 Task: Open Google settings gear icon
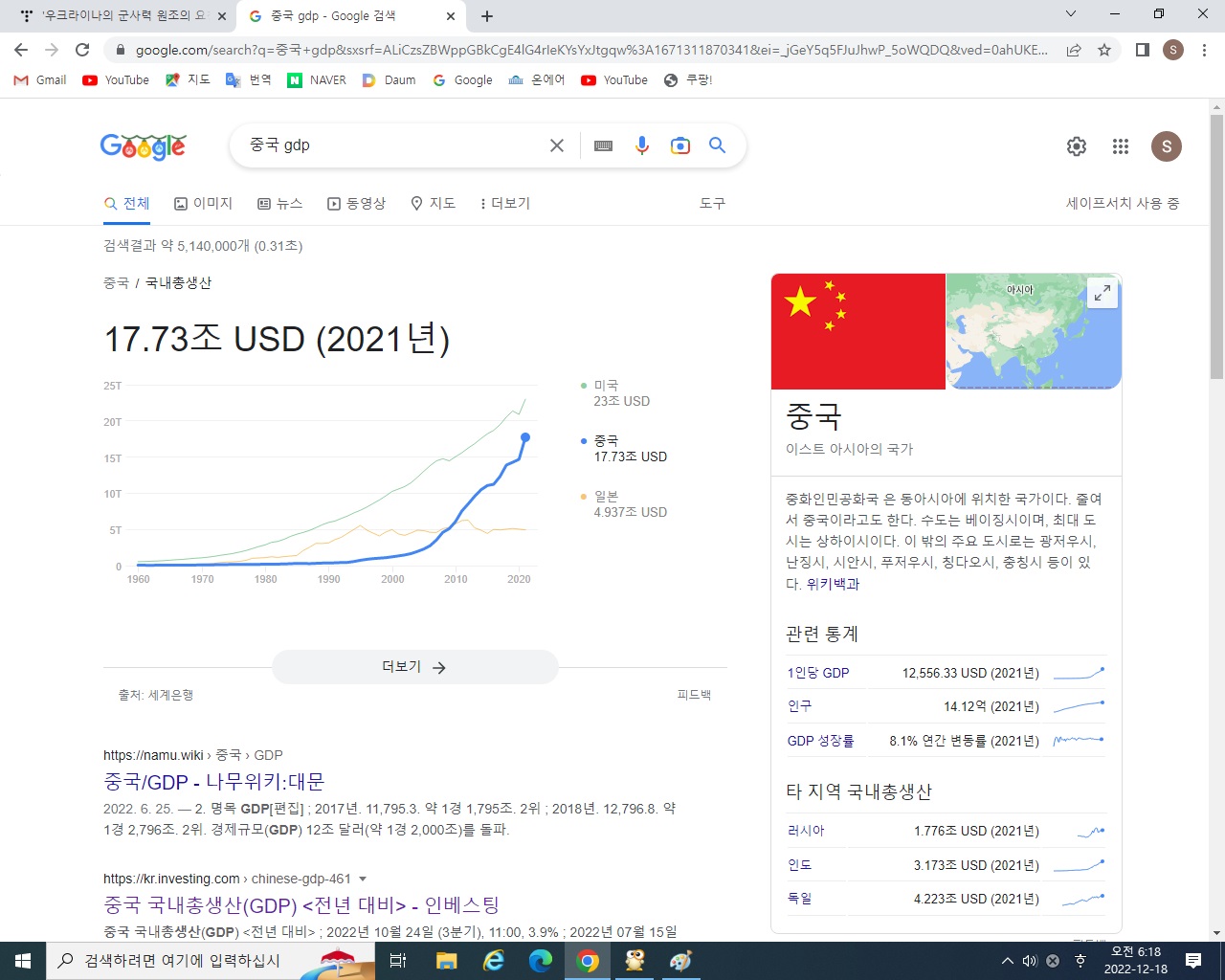click(1077, 146)
